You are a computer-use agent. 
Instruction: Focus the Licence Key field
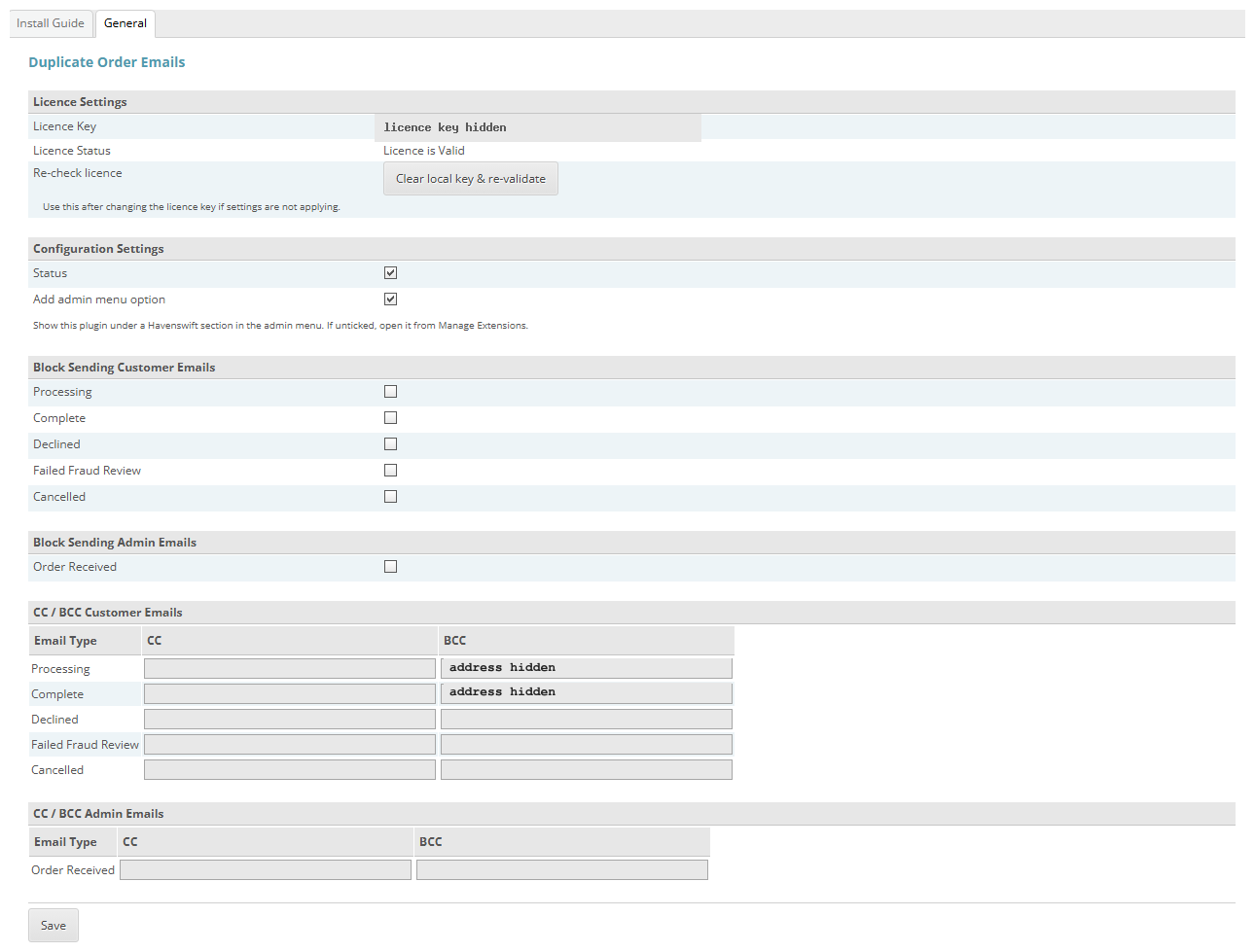click(x=538, y=127)
